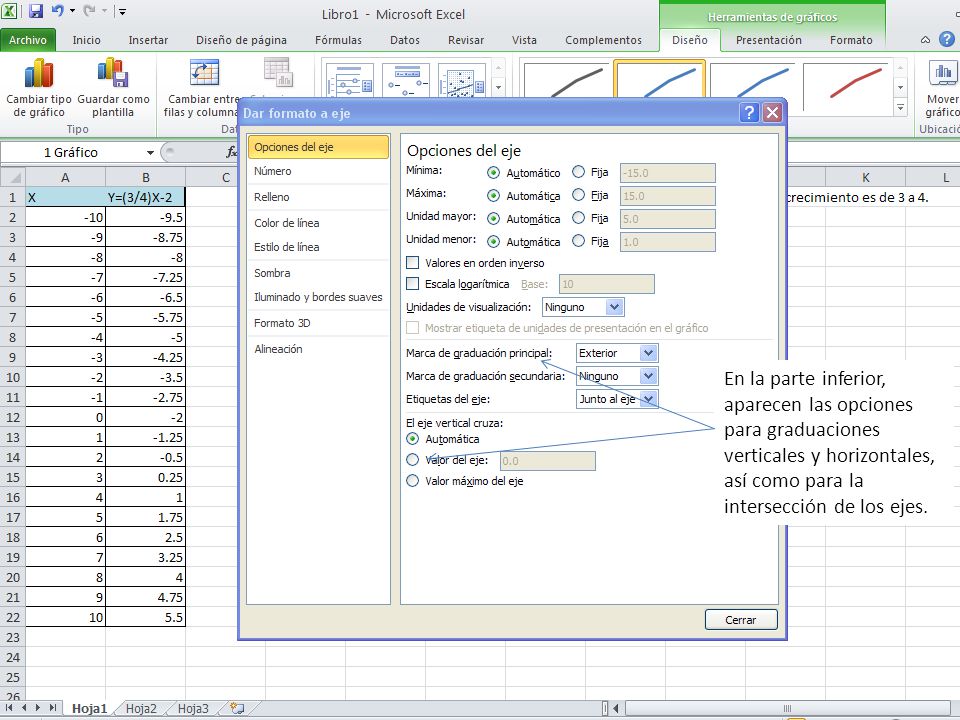Select the first chart layout thumbnail

[x=350, y=80]
